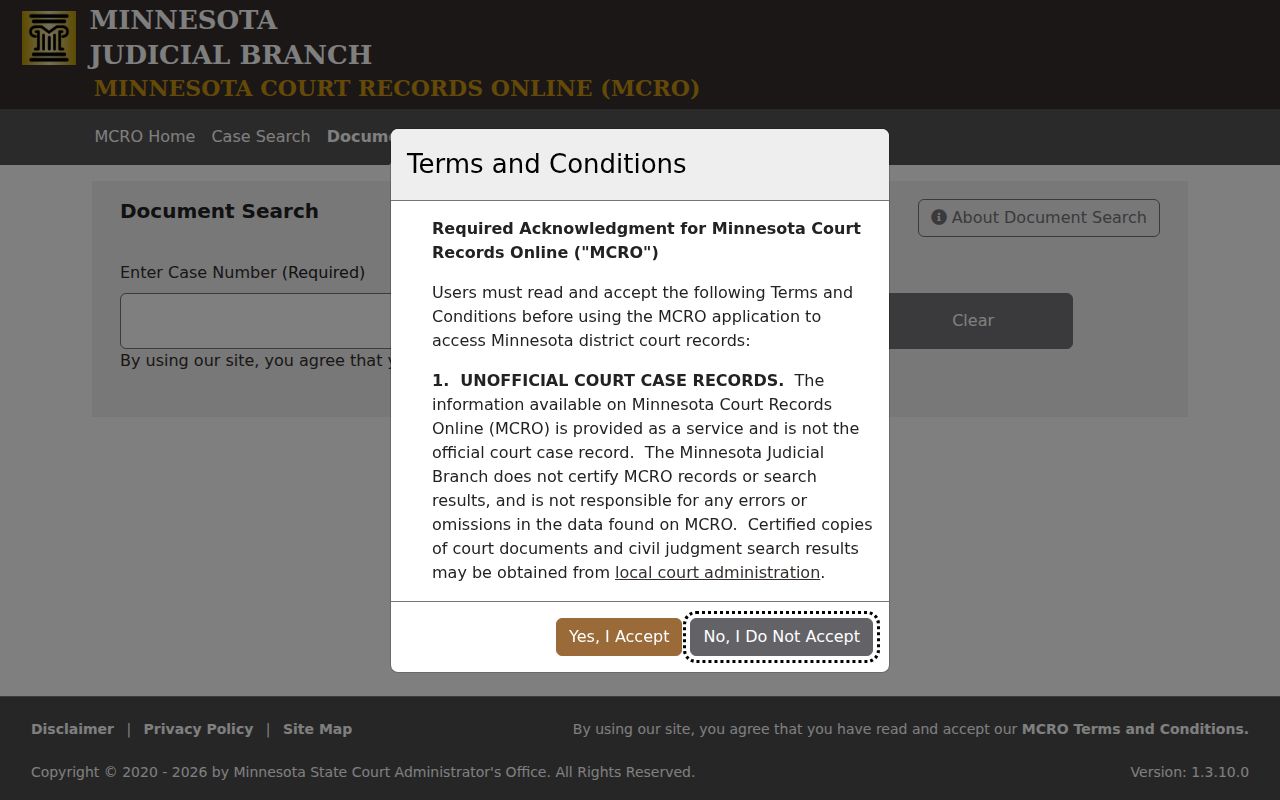The width and height of the screenshot is (1280, 800).
Task: Decline with No, I Do Not Accept
Action: pyautogui.click(x=781, y=637)
